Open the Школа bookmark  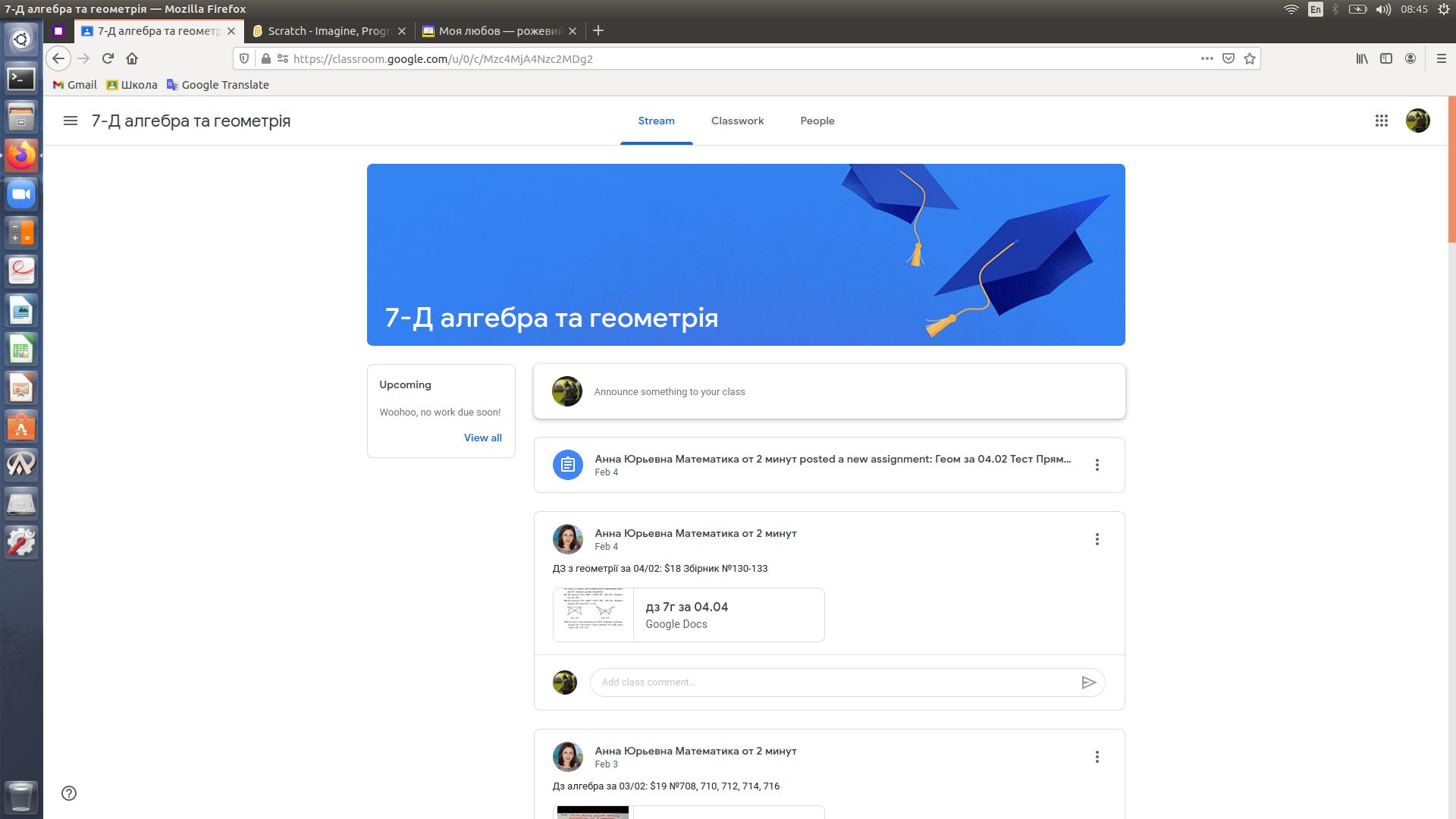point(132,85)
